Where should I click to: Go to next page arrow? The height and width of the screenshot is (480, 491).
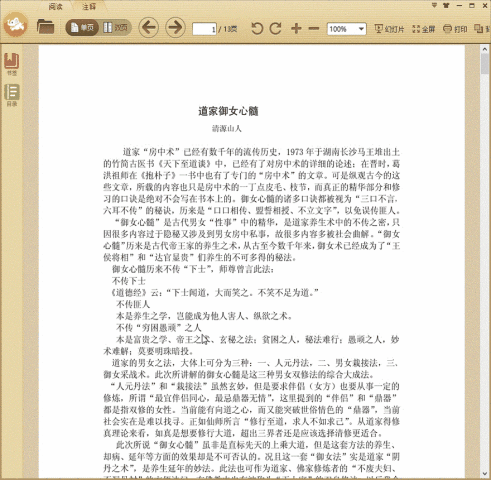point(175,27)
